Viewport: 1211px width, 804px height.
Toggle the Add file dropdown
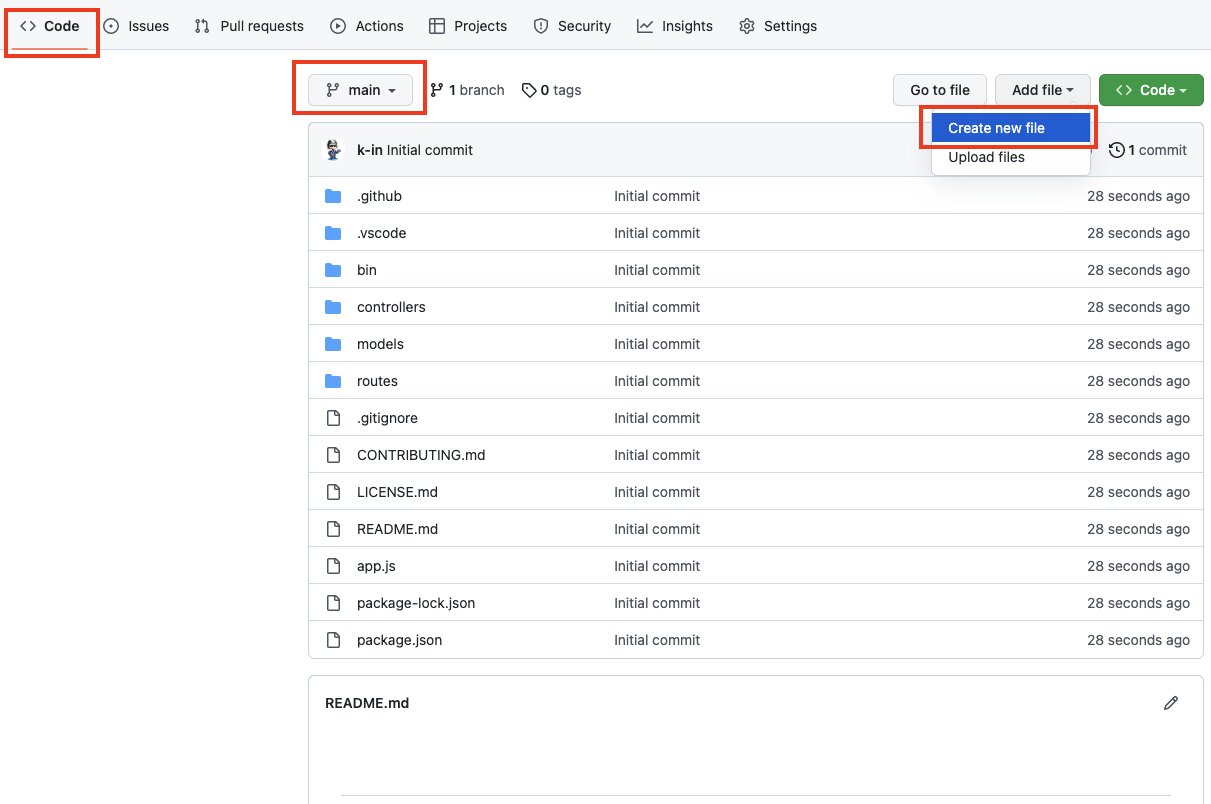[1043, 90]
